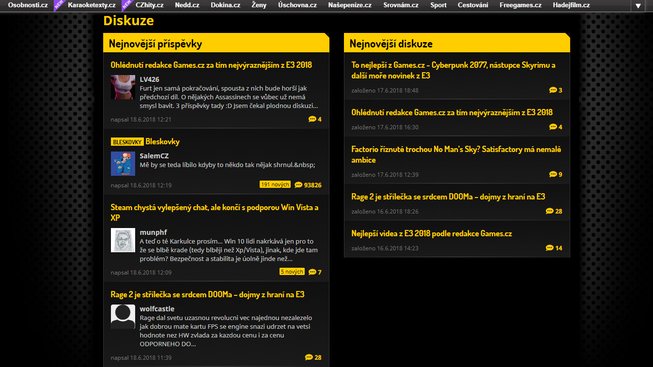The height and width of the screenshot is (367, 653).
Task: Click the comment icon showing 7 under munphf
Action: [x=315, y=272]
